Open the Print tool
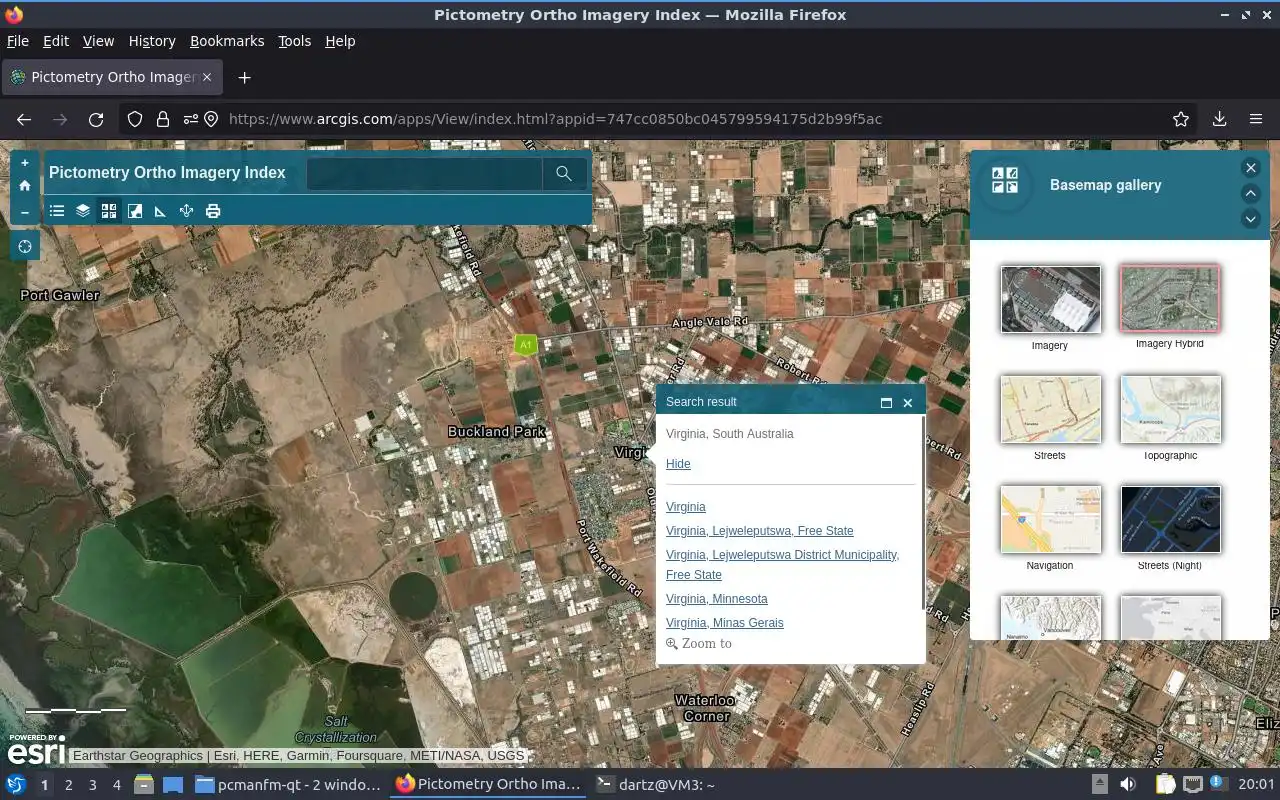 213,211
